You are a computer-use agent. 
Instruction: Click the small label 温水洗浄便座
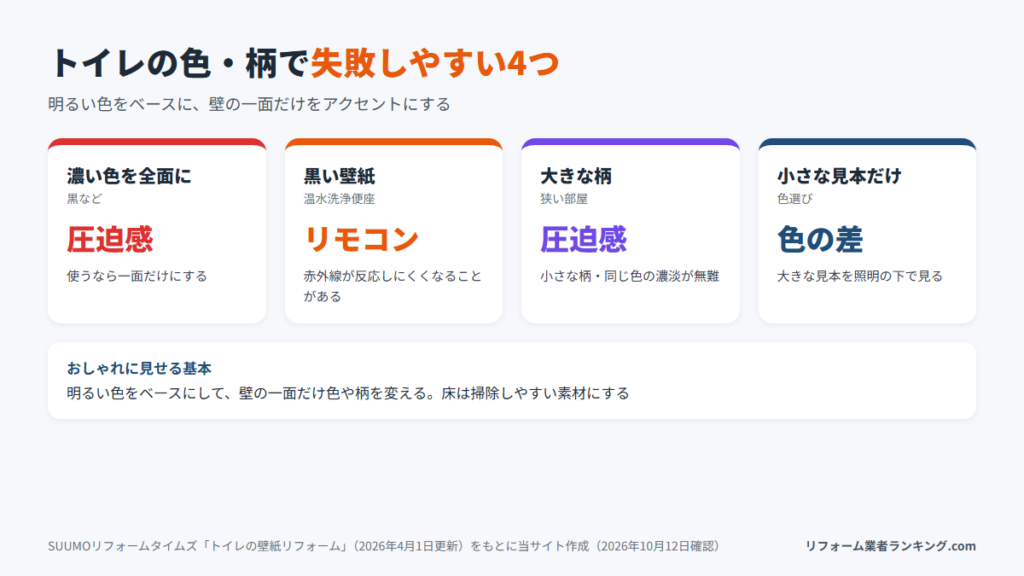click(x=340, y=199)
